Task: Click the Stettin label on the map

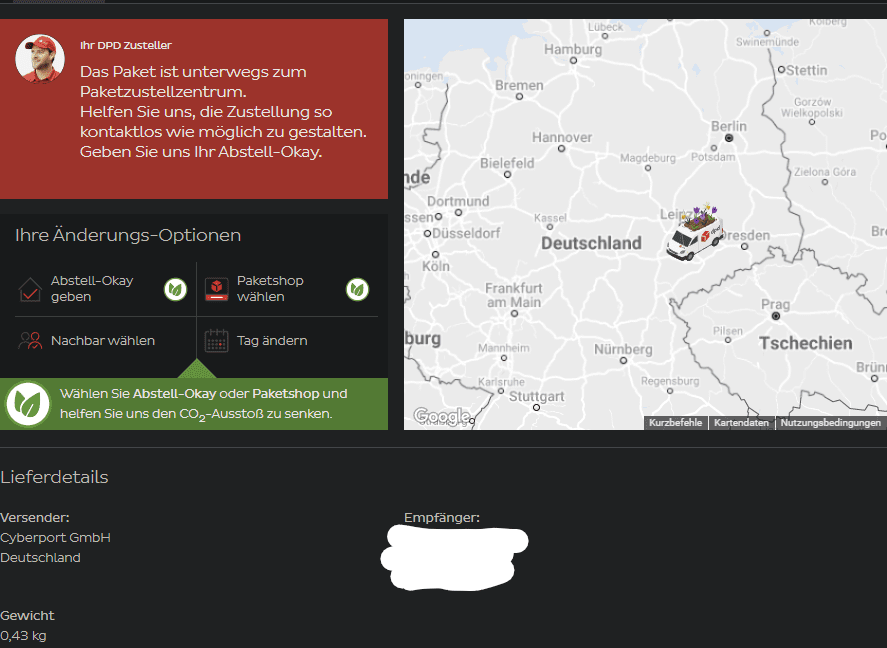Action: [807, 70]
